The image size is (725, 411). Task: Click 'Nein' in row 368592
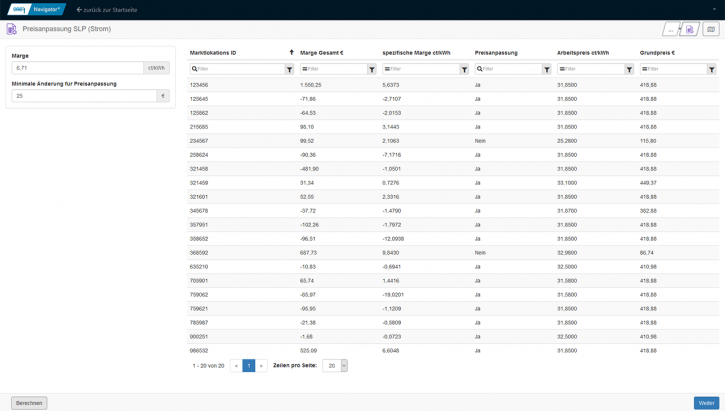coord(480,253)
